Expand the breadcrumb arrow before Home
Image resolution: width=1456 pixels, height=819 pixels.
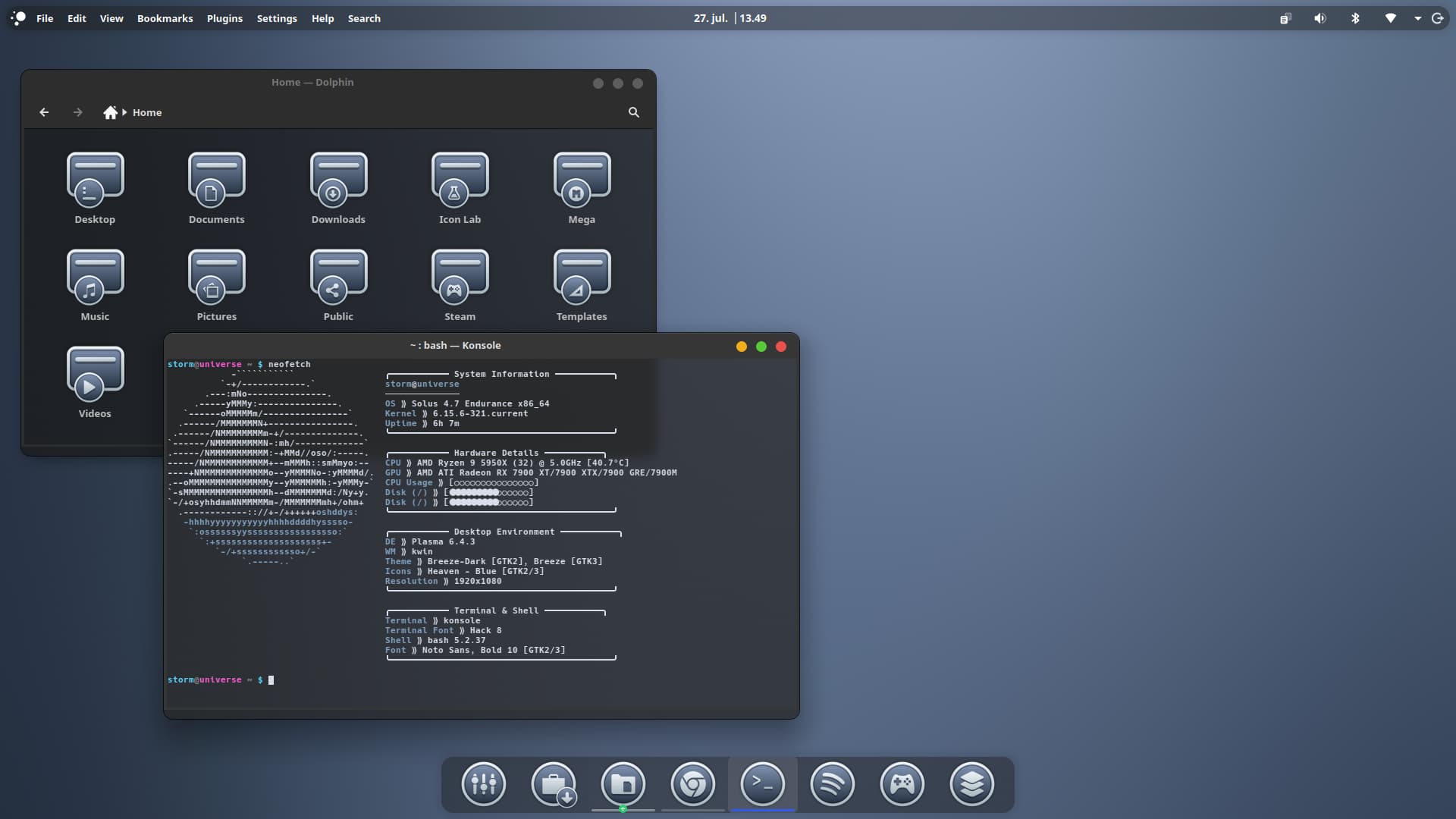pyautogui.click(x=124, y=112)
